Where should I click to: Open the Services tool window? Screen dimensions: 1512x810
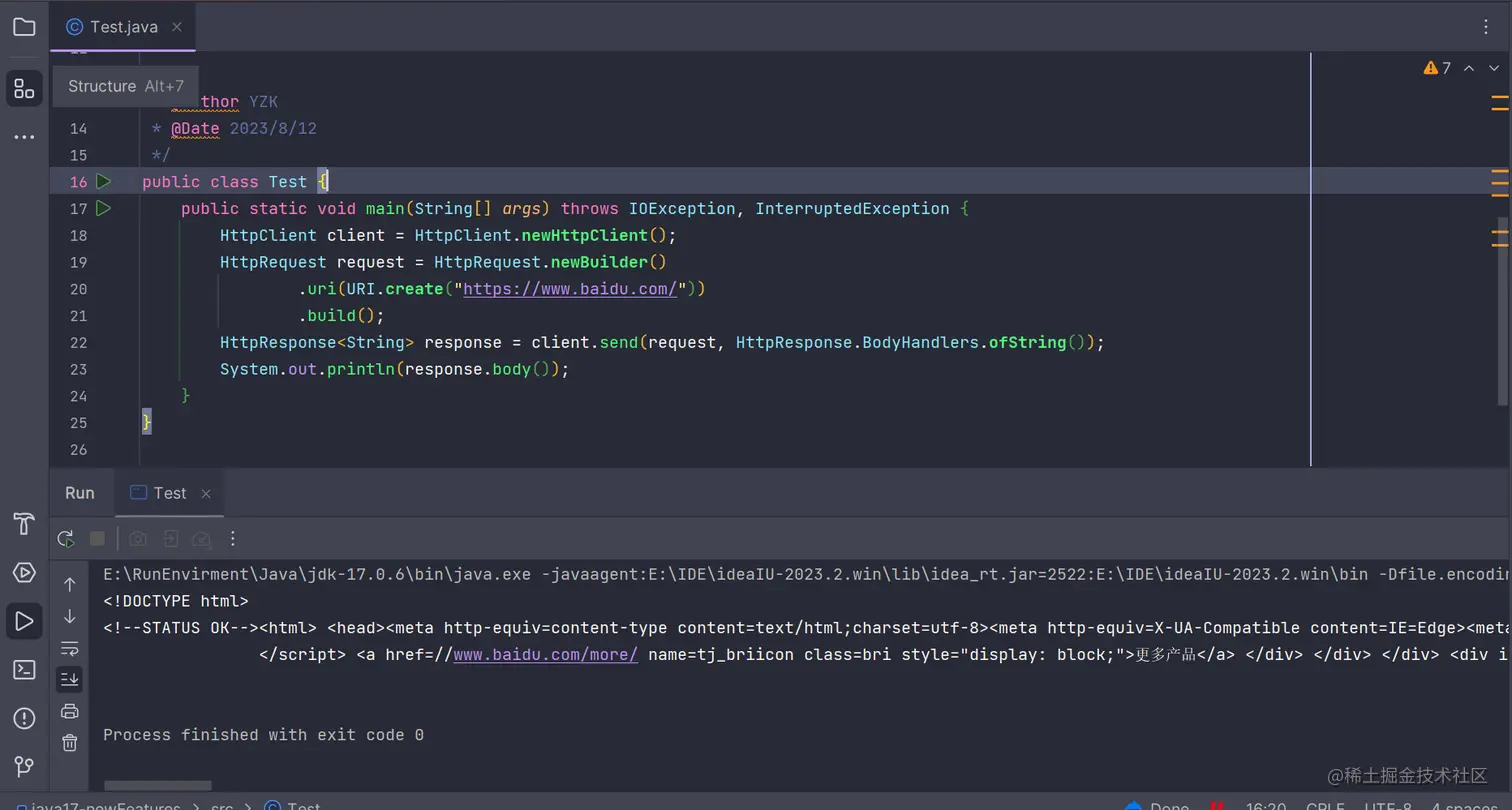[x=24, y=572]
